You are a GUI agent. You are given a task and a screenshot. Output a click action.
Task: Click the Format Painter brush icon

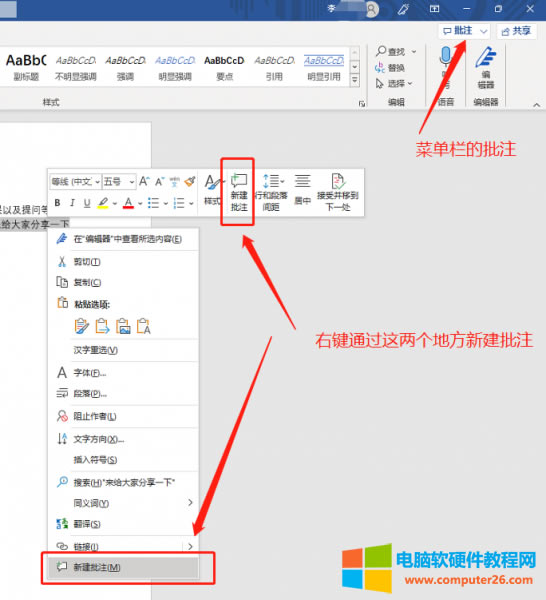pos(190,181)
